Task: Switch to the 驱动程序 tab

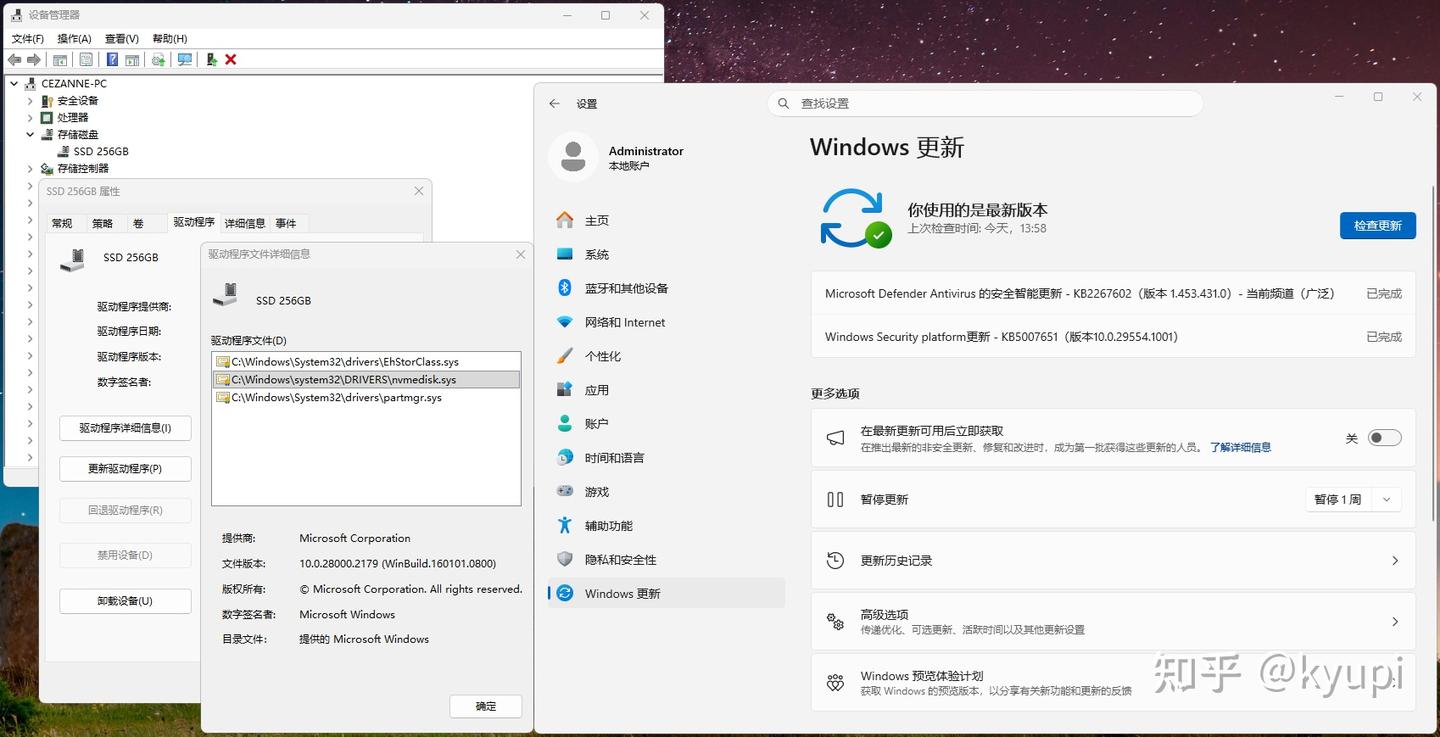Action: coord(194,222)
